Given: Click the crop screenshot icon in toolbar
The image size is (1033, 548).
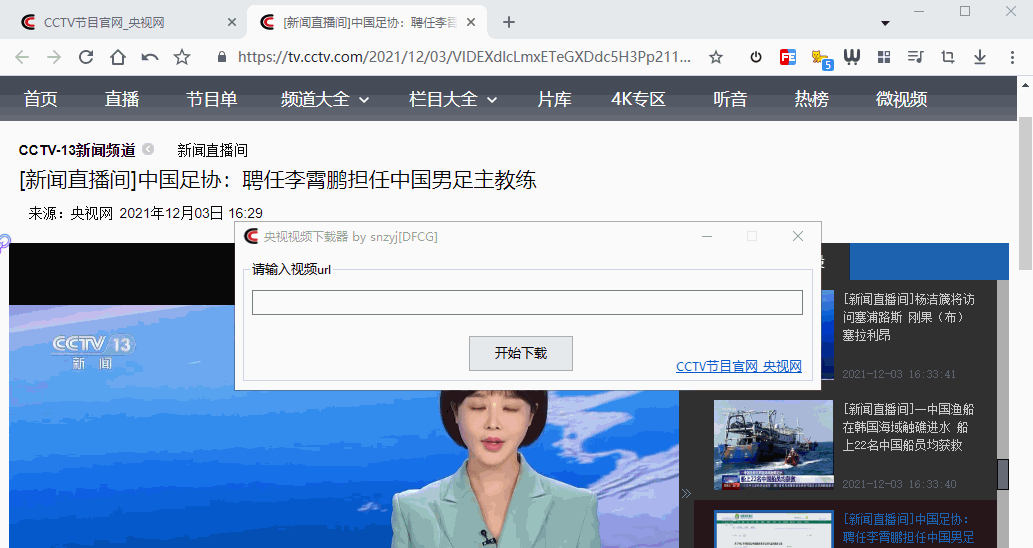Looking at the screenshot, I should (x=948, y=57).
